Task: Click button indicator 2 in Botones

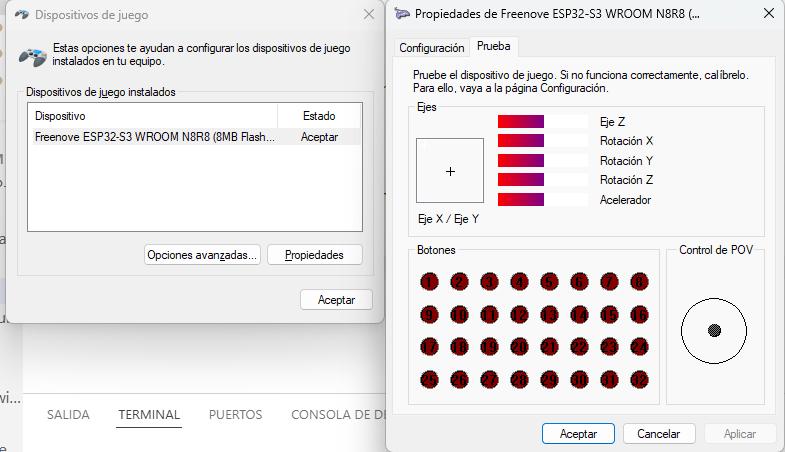Action: tap(459, 282)
